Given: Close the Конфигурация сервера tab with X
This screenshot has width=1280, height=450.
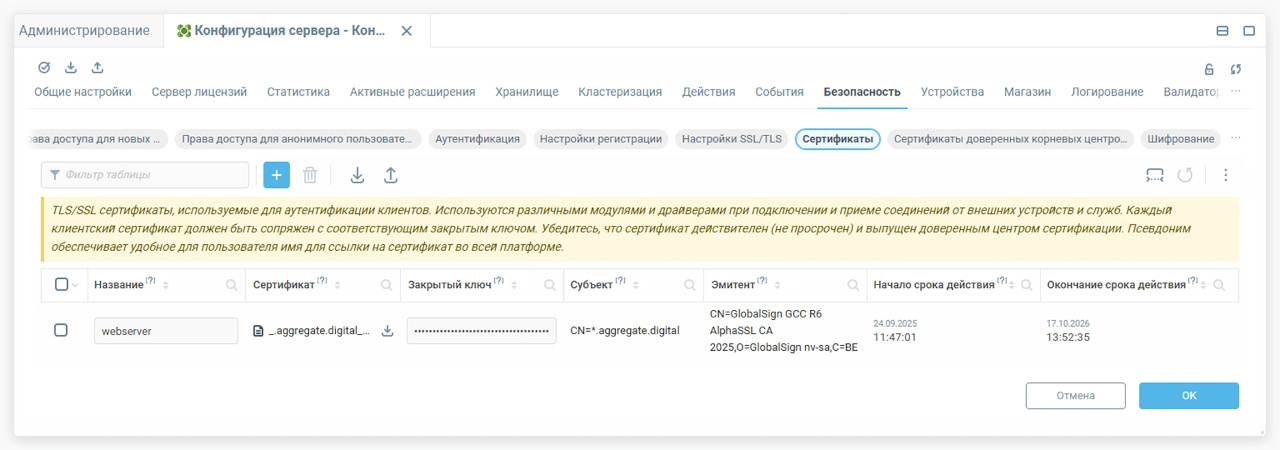Looking at the screenshot, I should pos(406,31).
